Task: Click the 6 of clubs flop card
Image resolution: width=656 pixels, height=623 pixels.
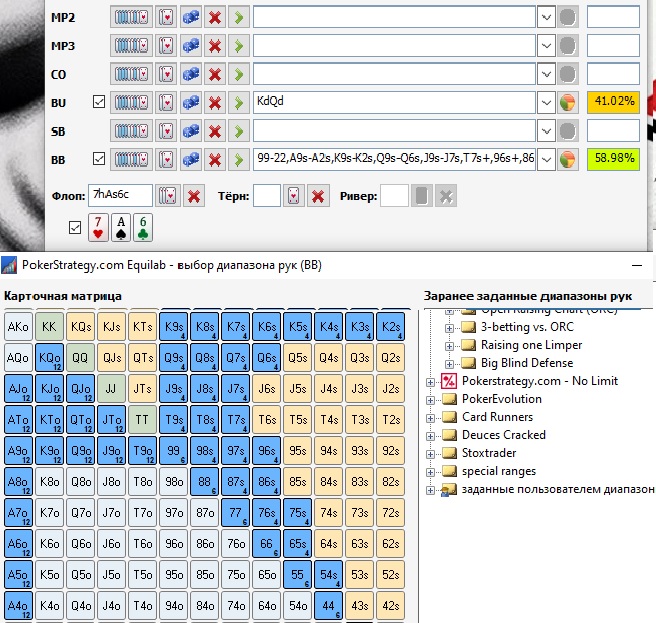Action: (143, 228)
